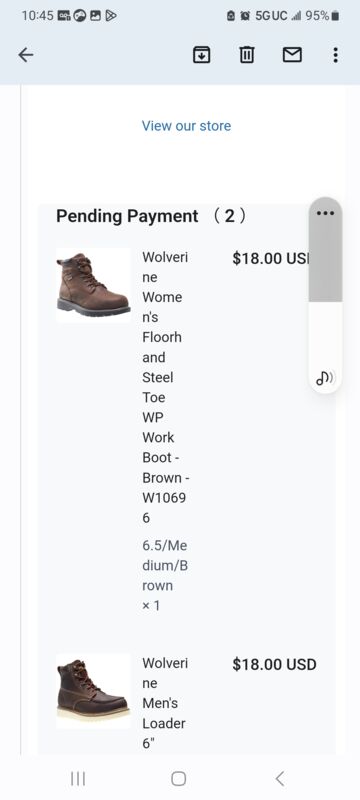Archive this email with the archive icon
The image size is (360, 800).
201,55
